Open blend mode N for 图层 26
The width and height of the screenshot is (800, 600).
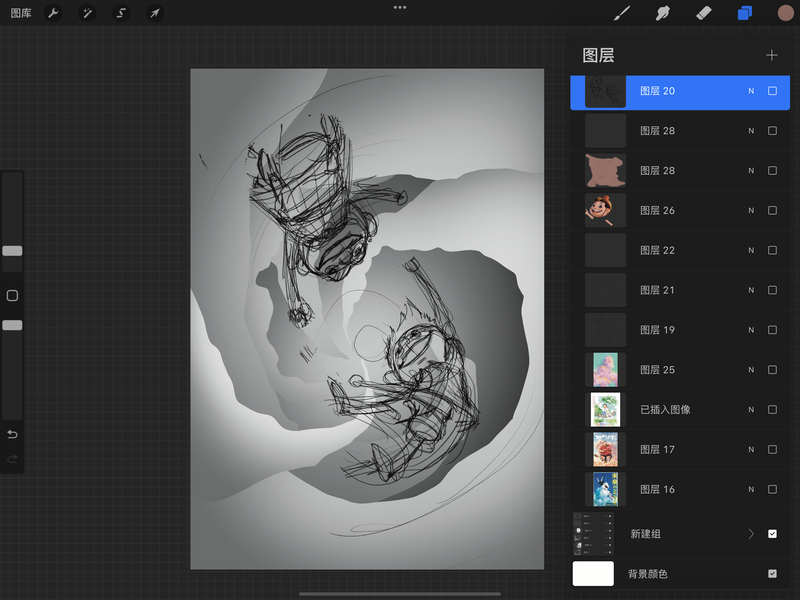click(751, 210)
